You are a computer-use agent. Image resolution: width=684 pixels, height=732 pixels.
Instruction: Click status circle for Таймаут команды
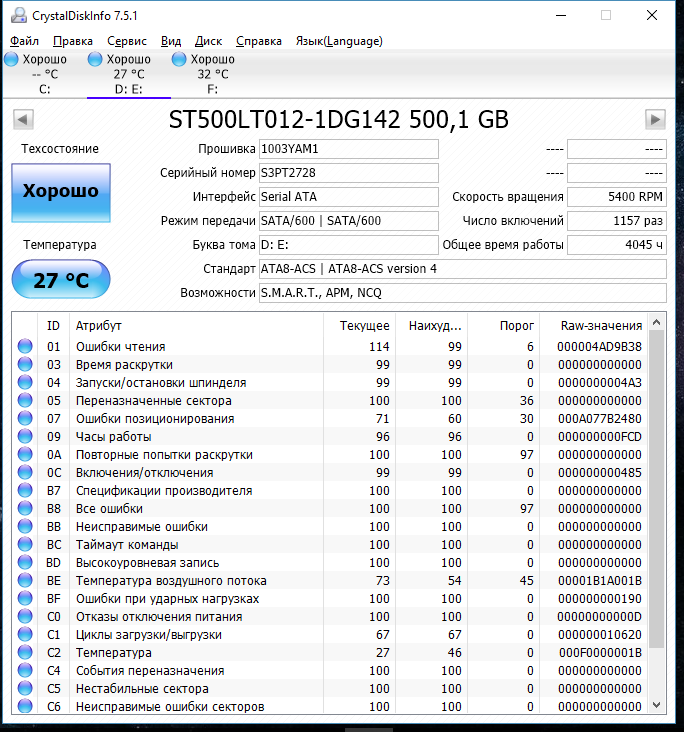[25, 544]
